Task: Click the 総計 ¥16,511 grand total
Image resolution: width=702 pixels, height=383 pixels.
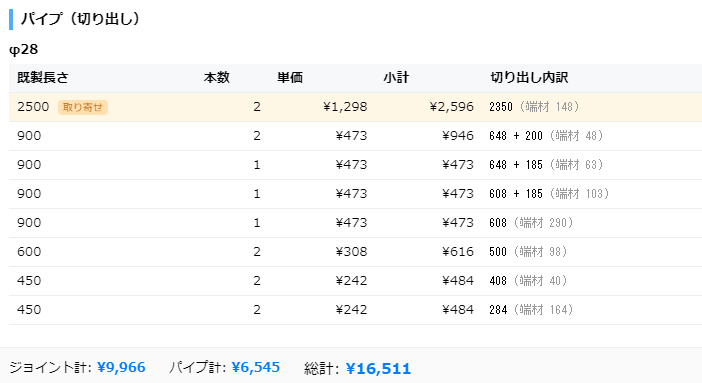Action: tap(357, 368)
